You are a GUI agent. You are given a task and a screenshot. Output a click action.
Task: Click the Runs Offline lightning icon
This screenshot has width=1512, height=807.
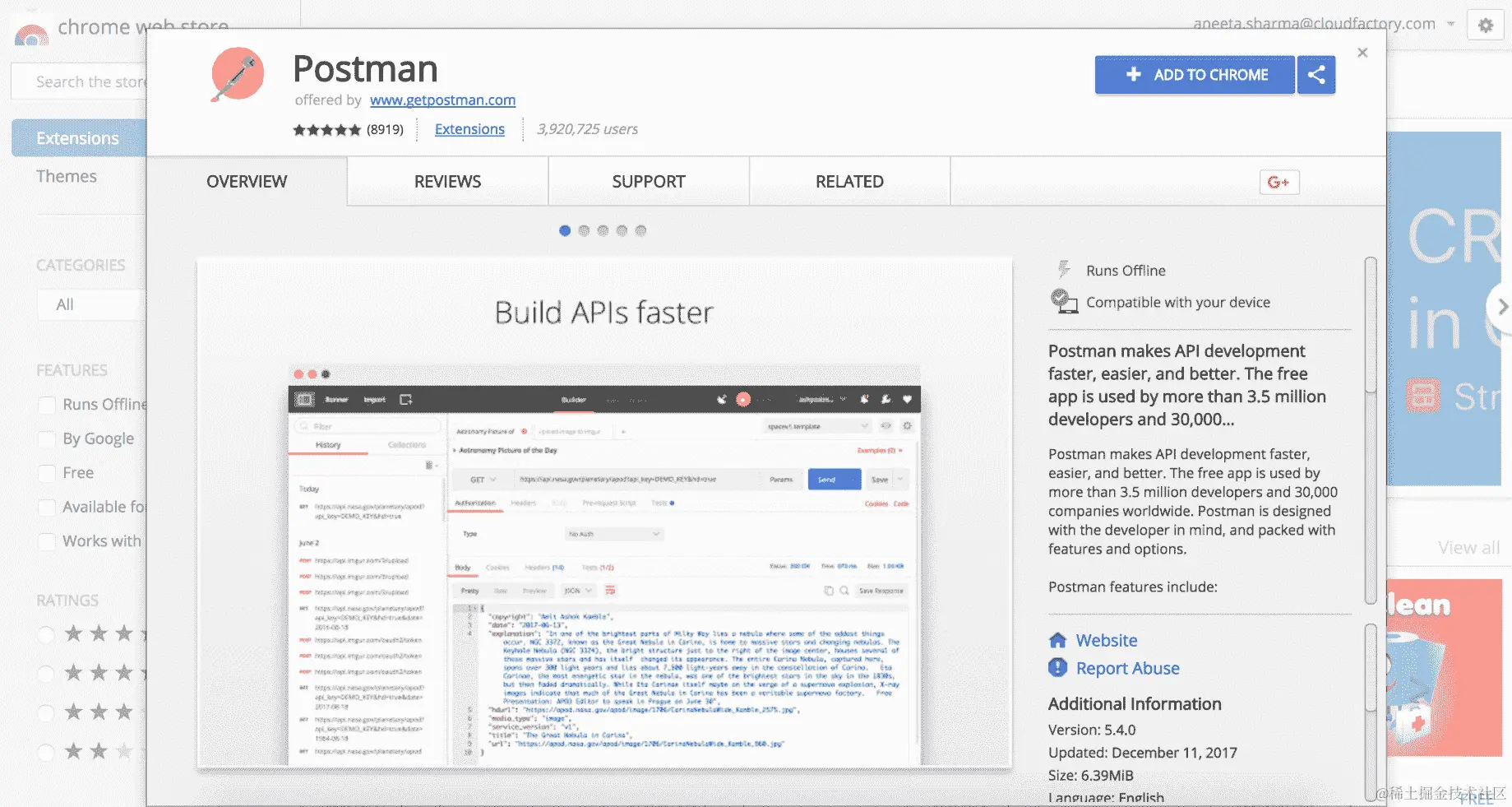coord(1064,270)
